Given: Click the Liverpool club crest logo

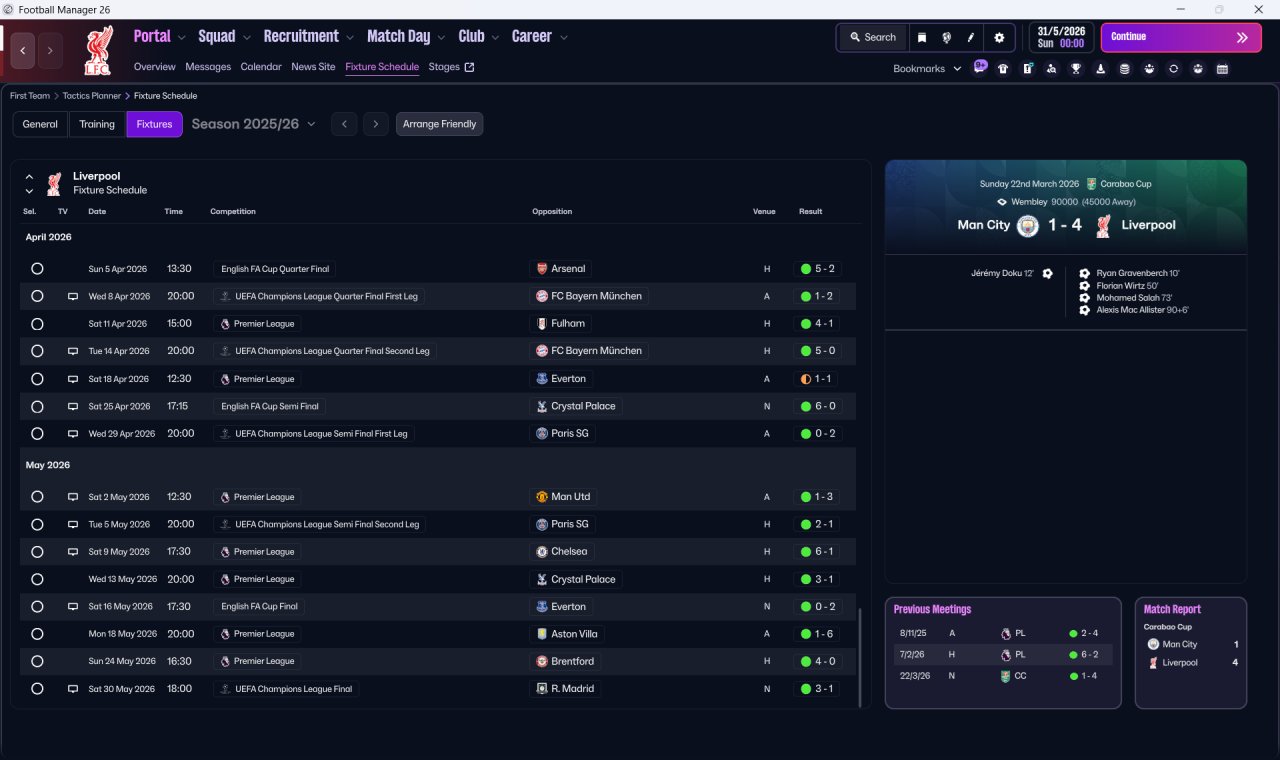Looking at the screenshot, I should click(98, 51).
